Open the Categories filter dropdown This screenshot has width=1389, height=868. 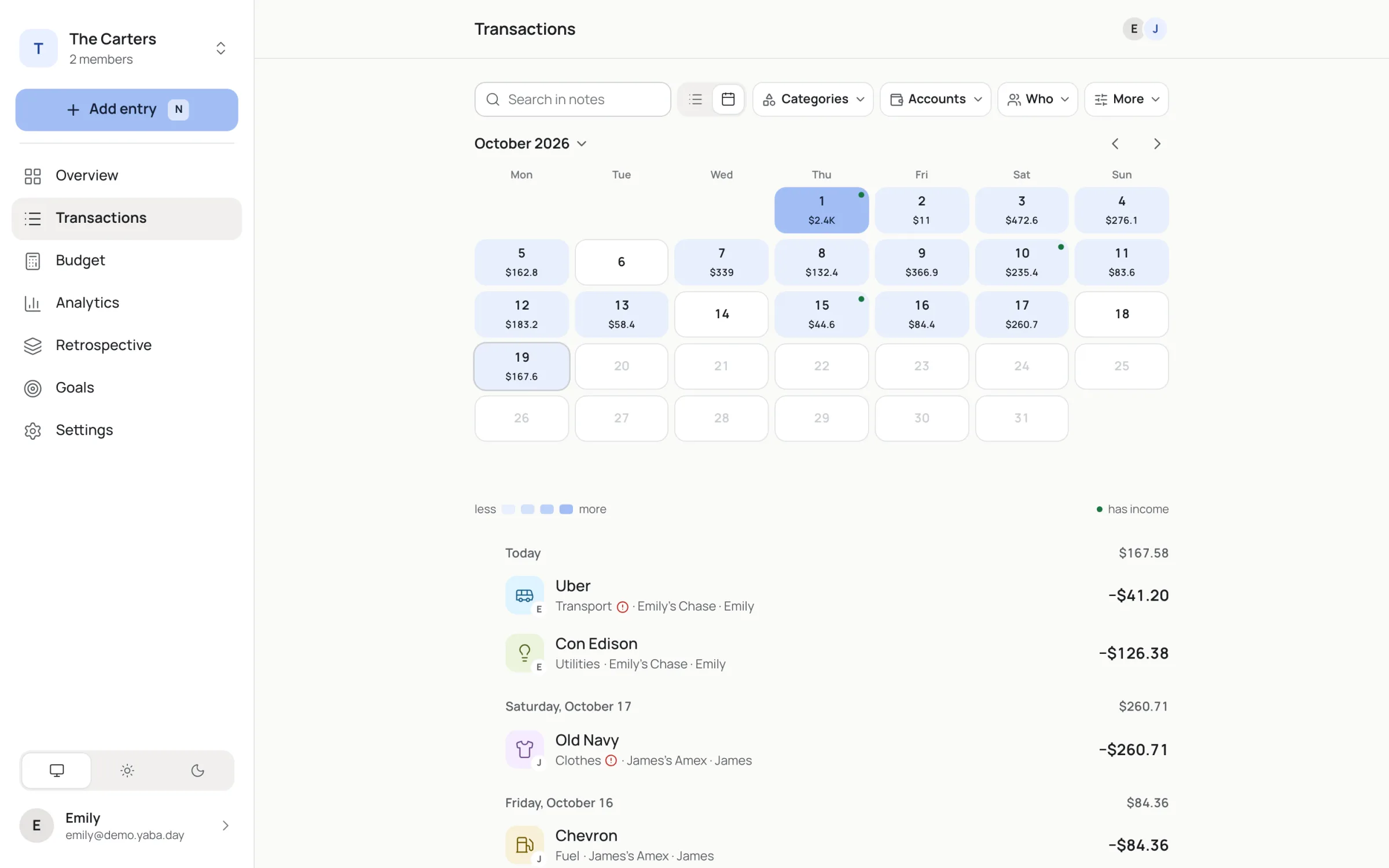(813, 100)
